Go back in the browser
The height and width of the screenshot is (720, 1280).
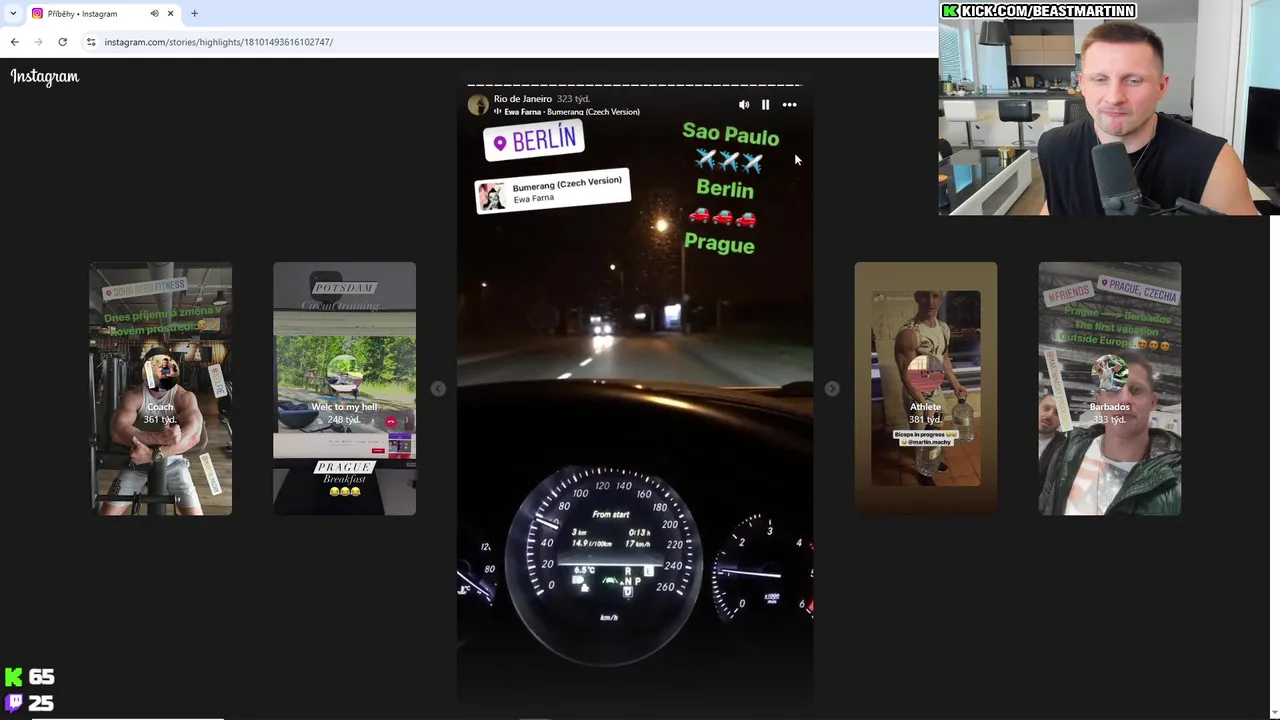[x=14, y=42]
